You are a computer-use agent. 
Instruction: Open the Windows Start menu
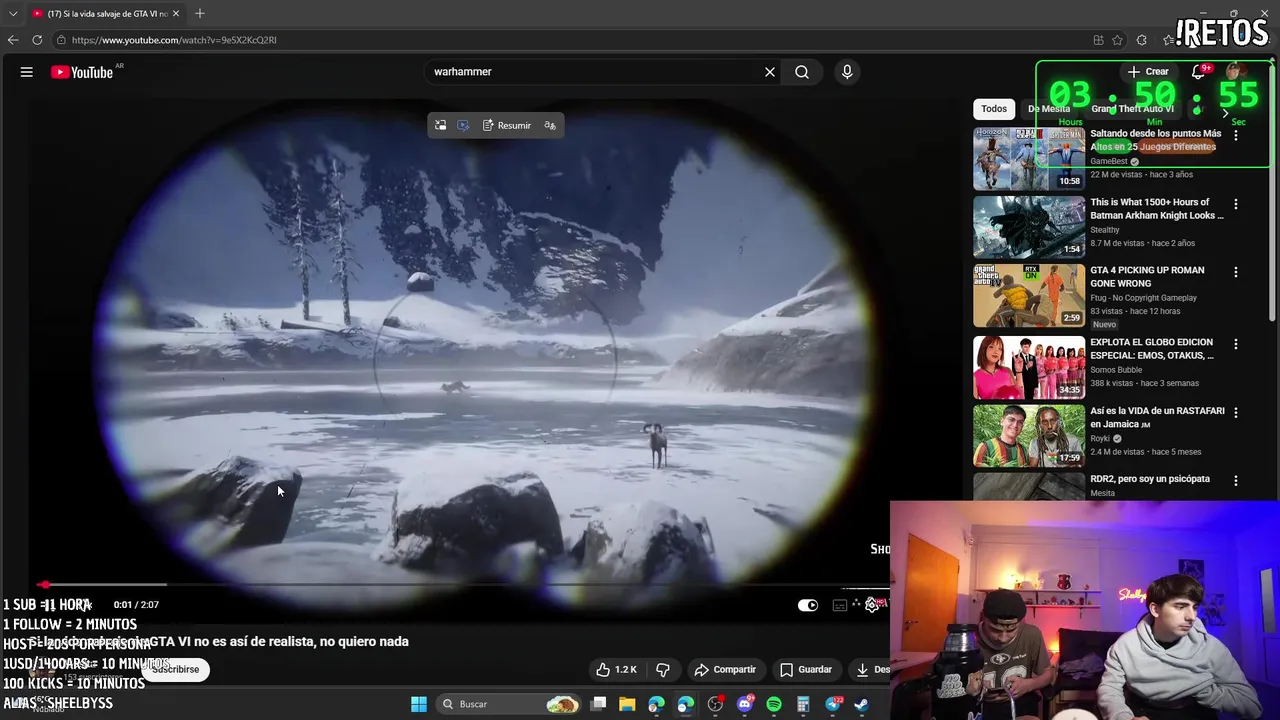419,704
